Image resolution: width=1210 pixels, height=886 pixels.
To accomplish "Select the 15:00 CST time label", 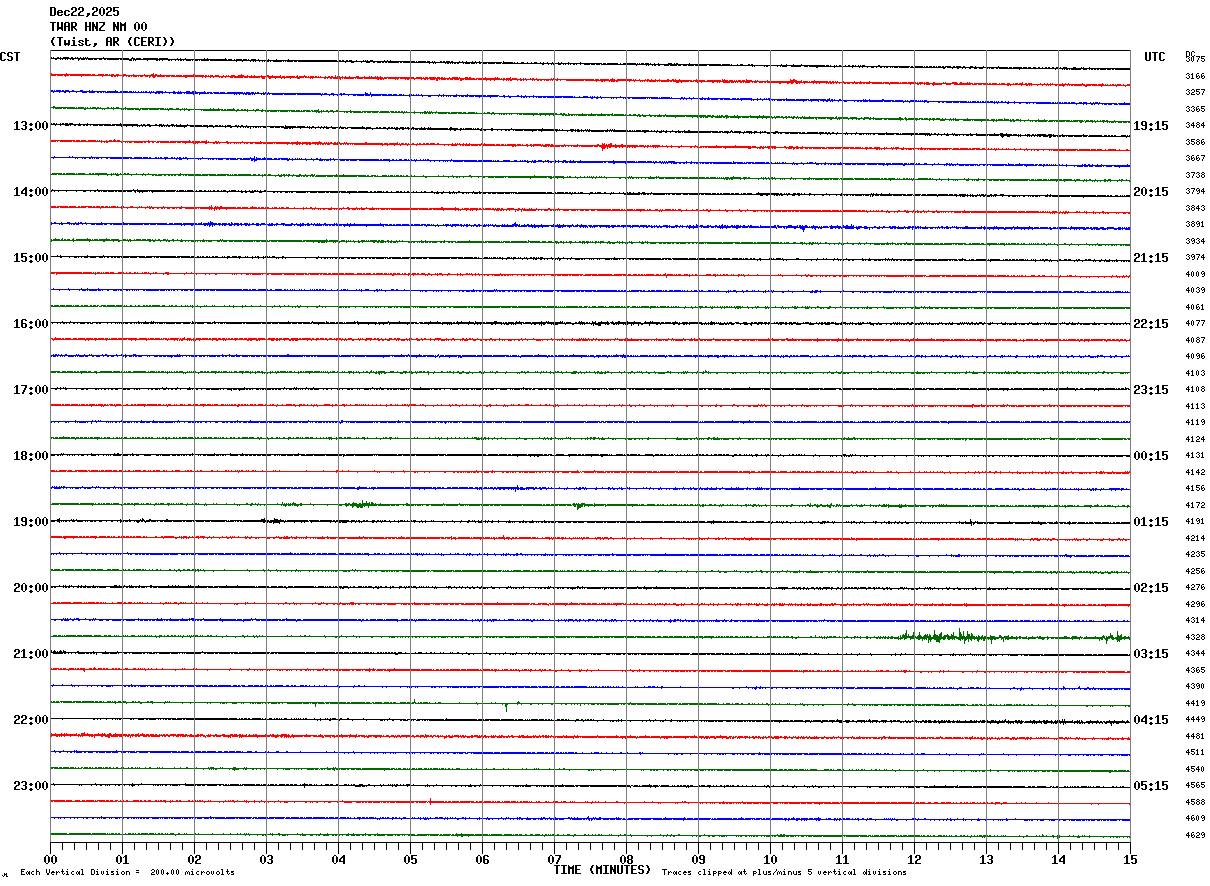I will tap(31, 258).
